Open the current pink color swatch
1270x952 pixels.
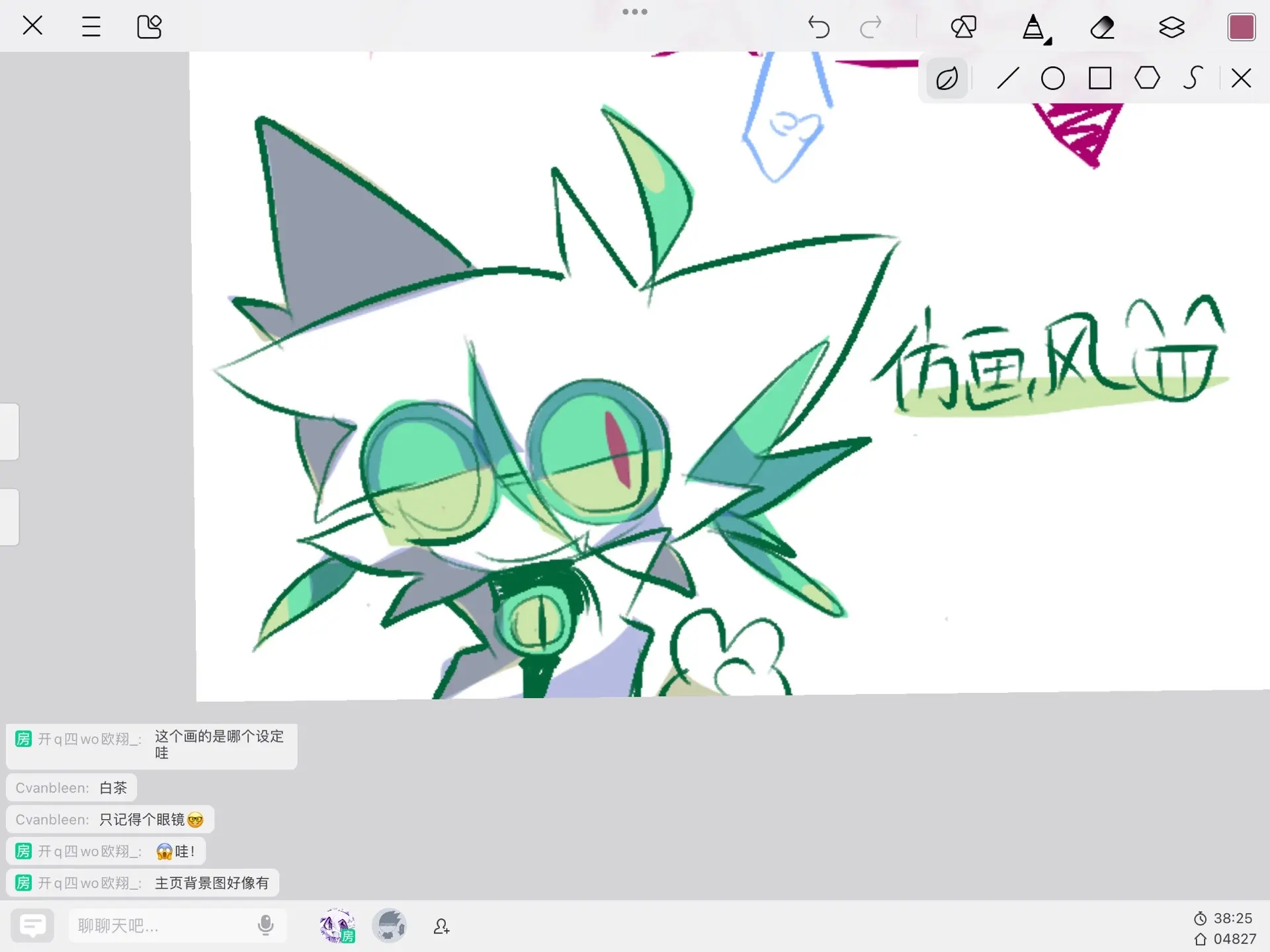(1241, 27)
